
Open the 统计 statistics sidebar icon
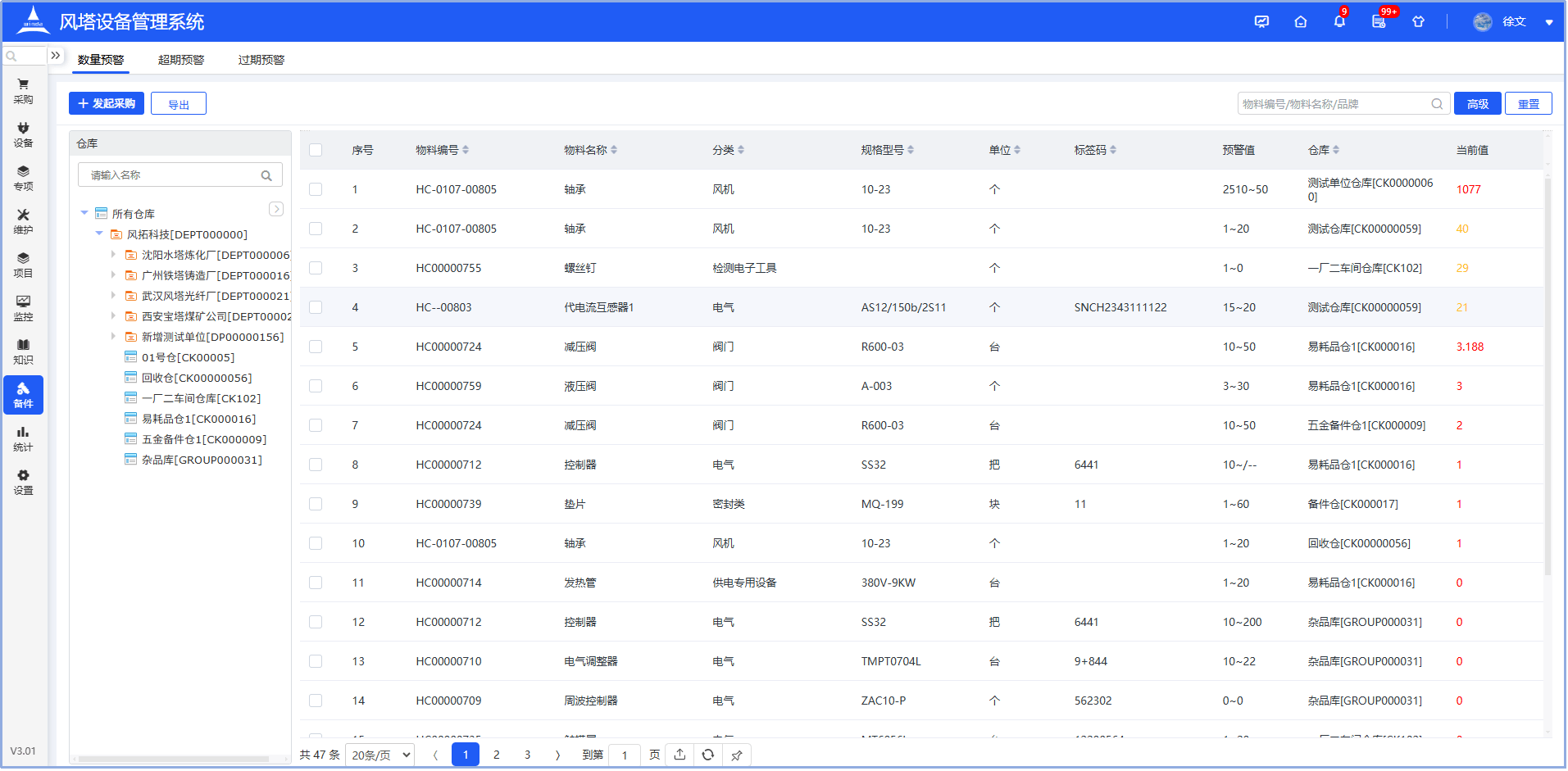coord(23,438)
